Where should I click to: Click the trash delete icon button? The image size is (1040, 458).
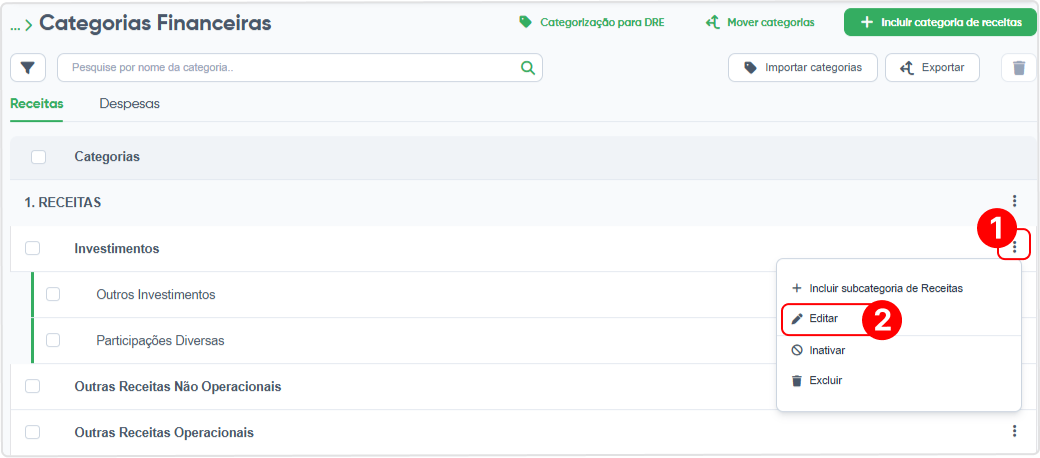click(1019, 68)
